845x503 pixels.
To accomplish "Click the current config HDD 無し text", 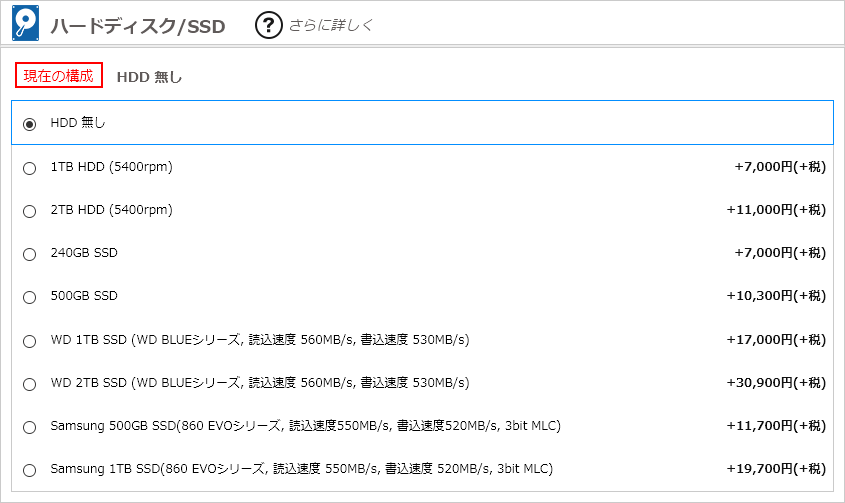I will (x=149, y=77).
